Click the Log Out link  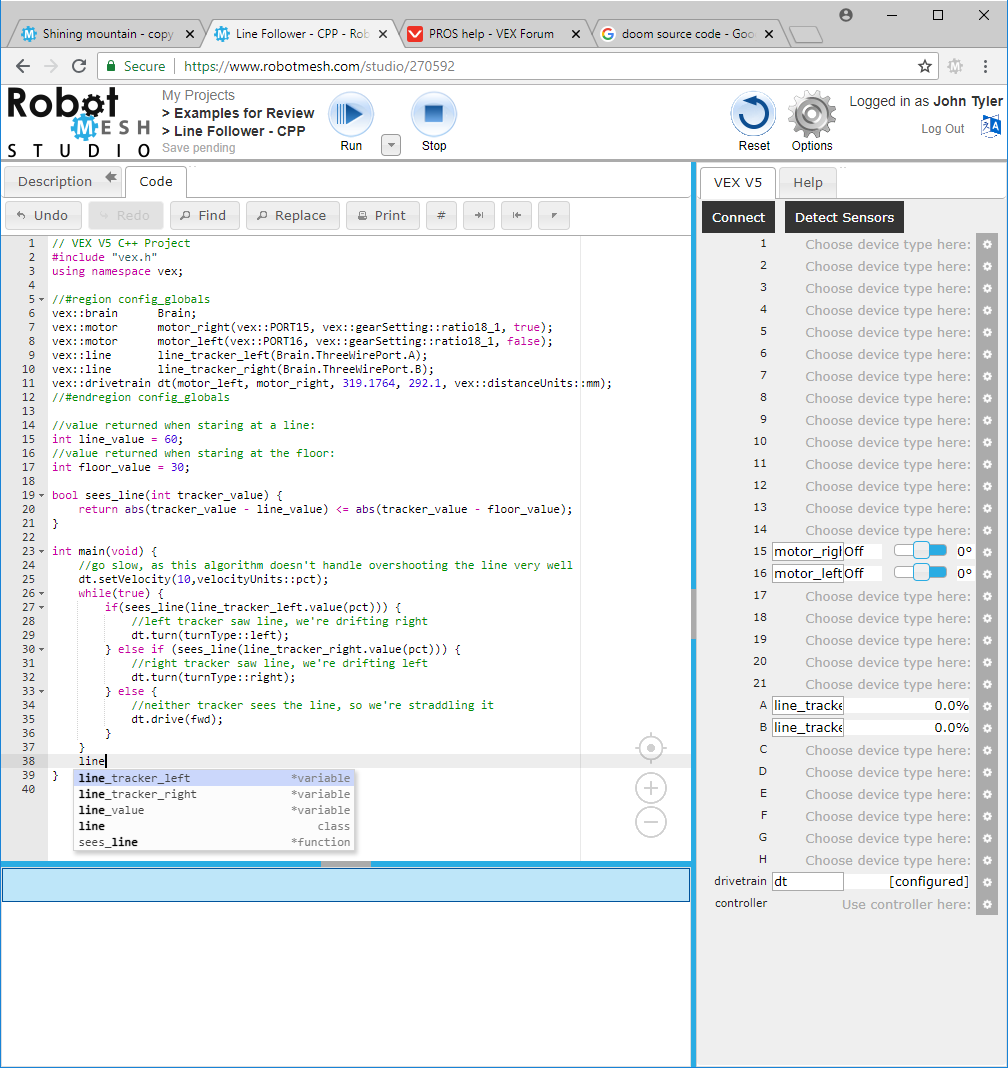tap(942, 129)
